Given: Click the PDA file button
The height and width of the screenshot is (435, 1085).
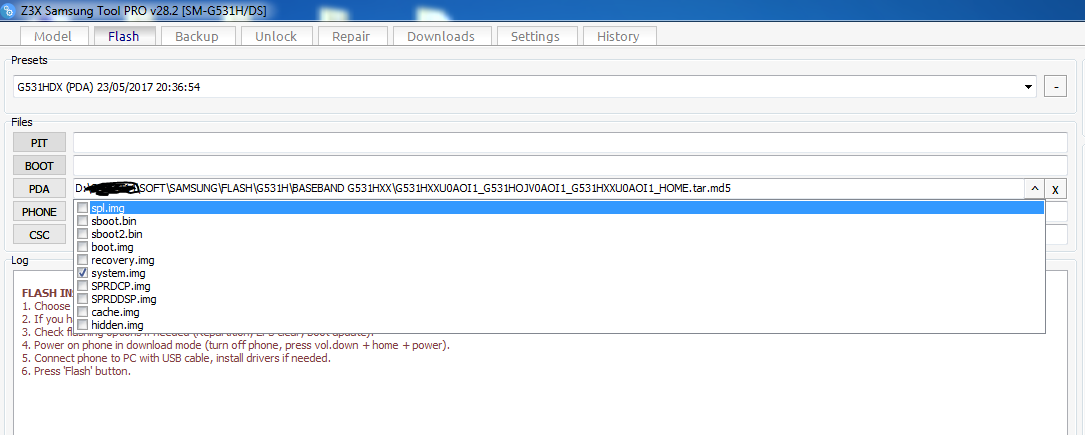Looking at the screenshot, I should coord(39,189).
